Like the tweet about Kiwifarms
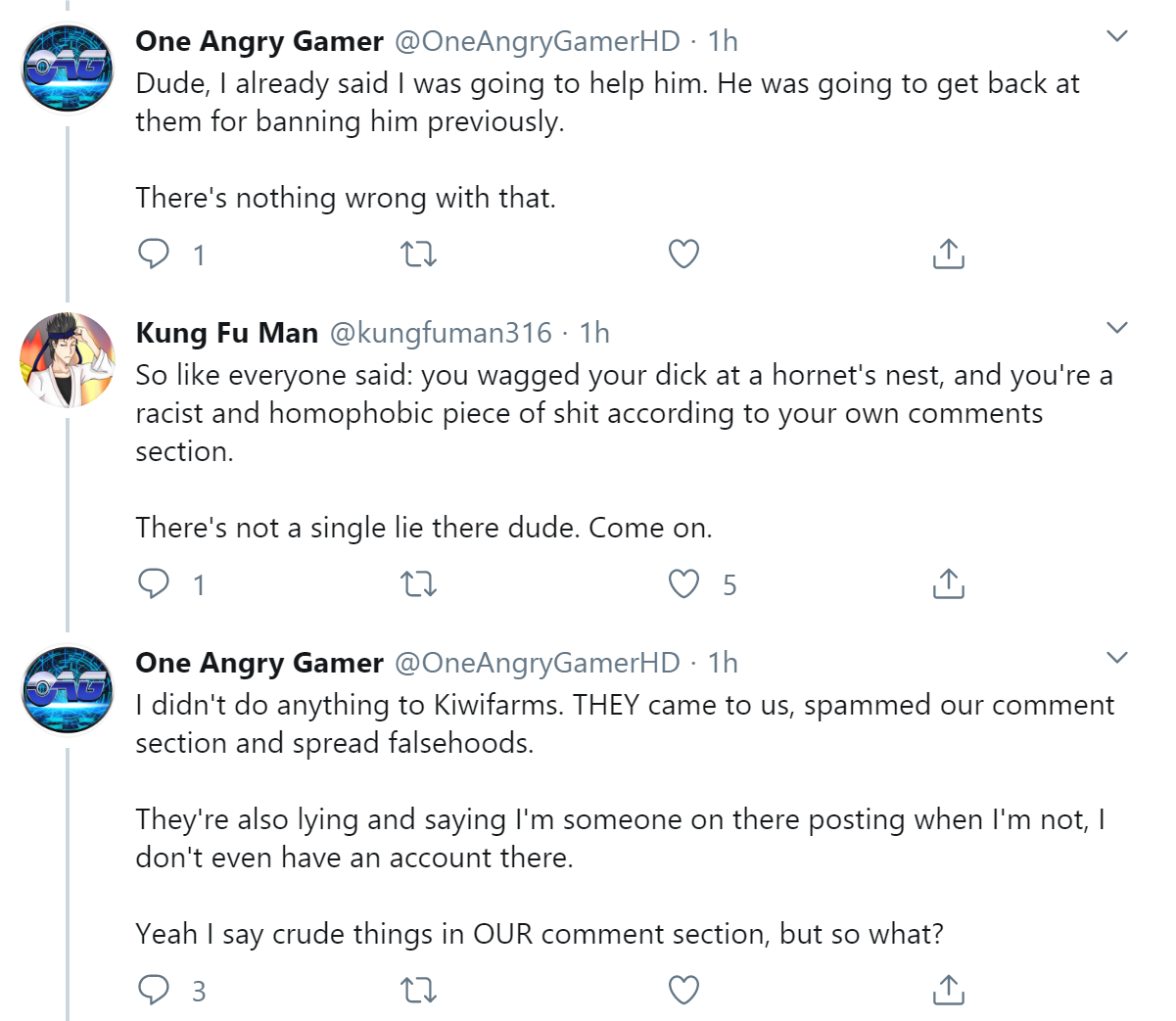The width and height of the screenshot is (1176, 1021). [683, 991]
